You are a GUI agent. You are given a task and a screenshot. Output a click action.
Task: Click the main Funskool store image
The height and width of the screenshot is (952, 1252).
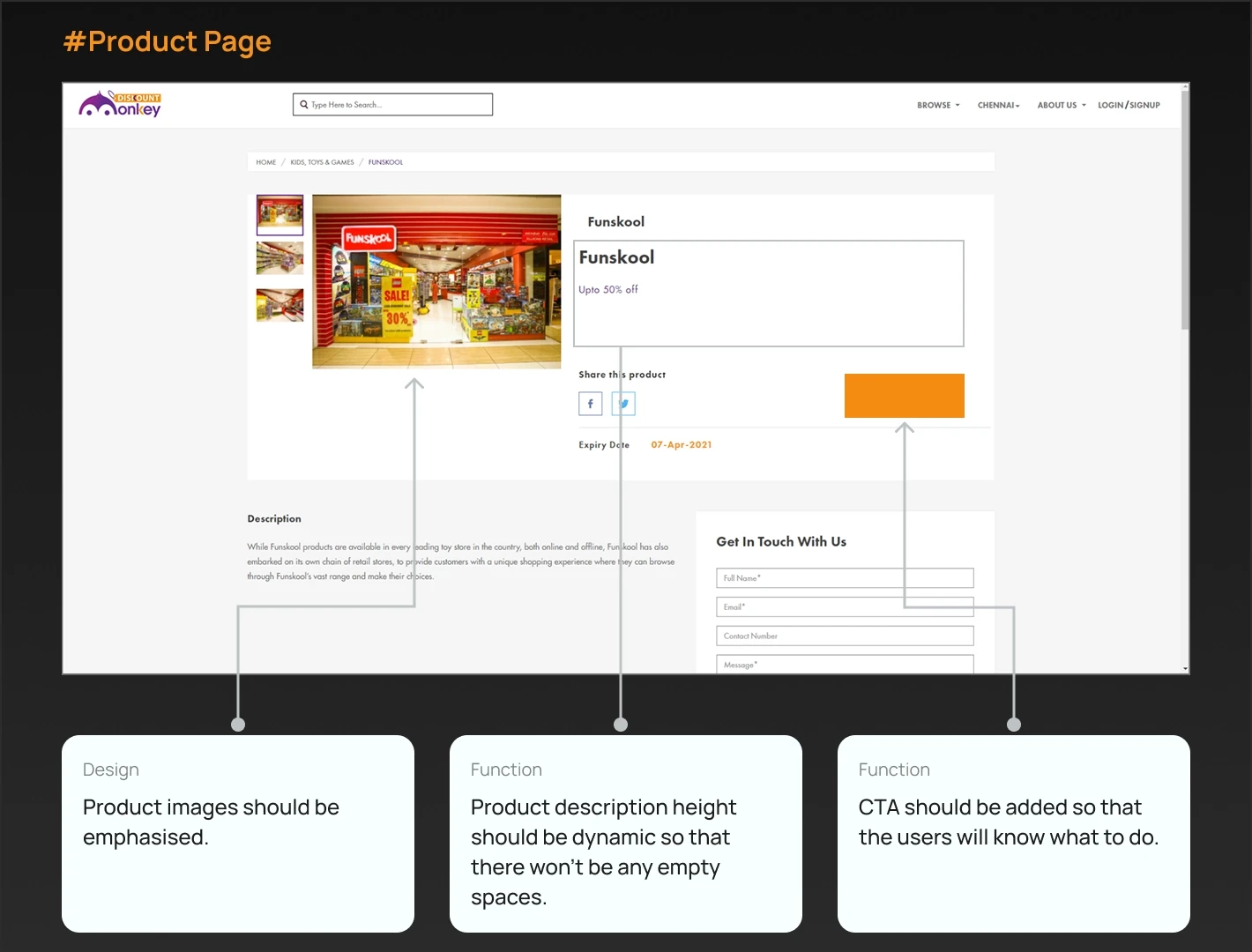coord(436,281)
